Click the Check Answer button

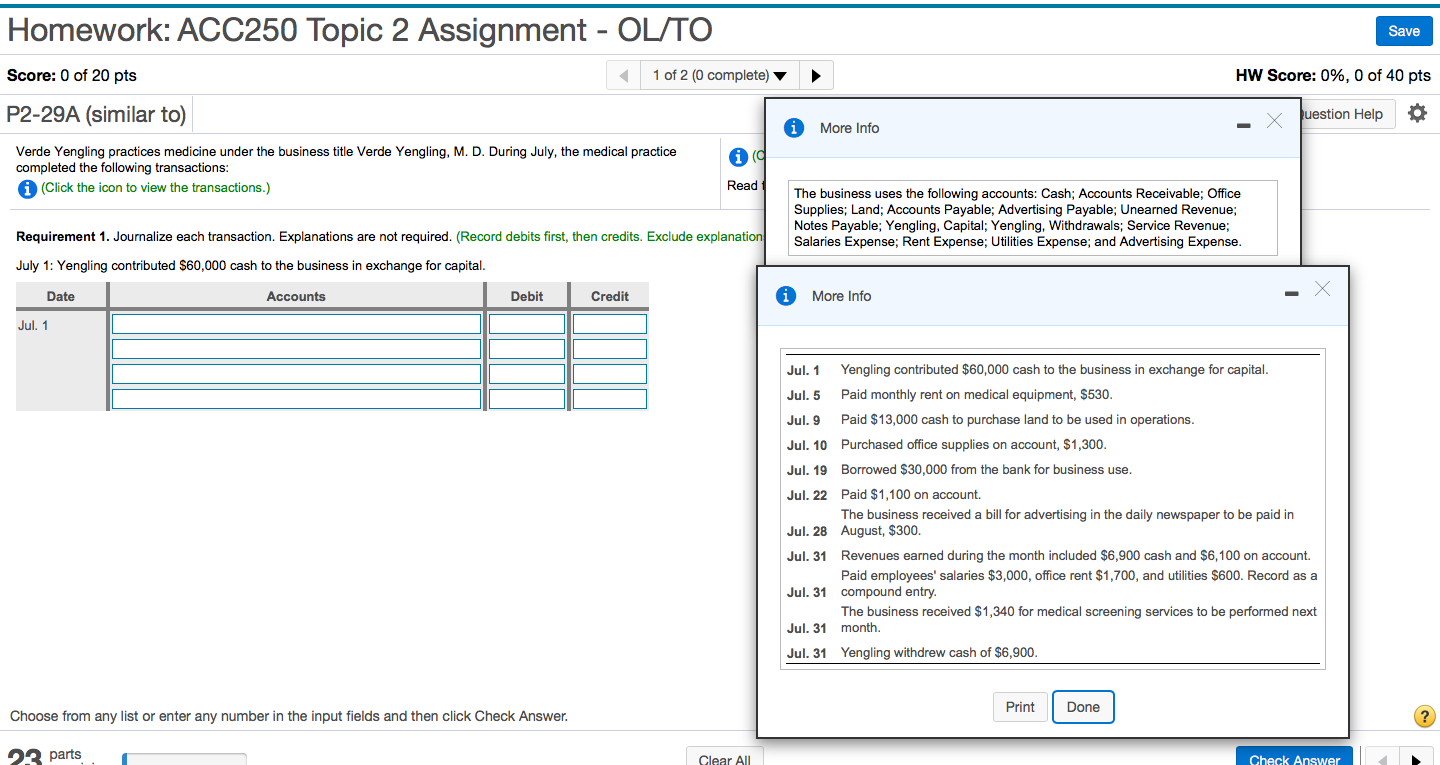click(1294, 759)
